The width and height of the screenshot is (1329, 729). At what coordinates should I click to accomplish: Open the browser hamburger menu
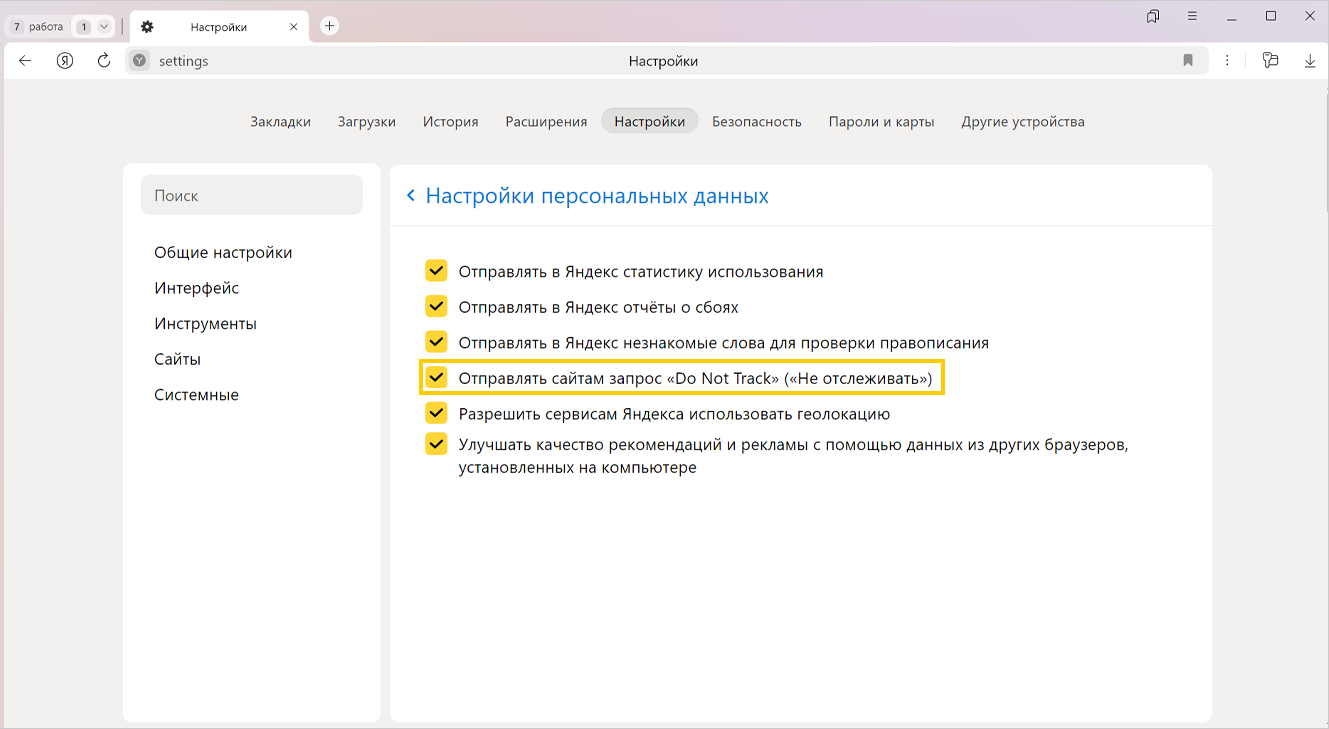(x=1192, y=16)
